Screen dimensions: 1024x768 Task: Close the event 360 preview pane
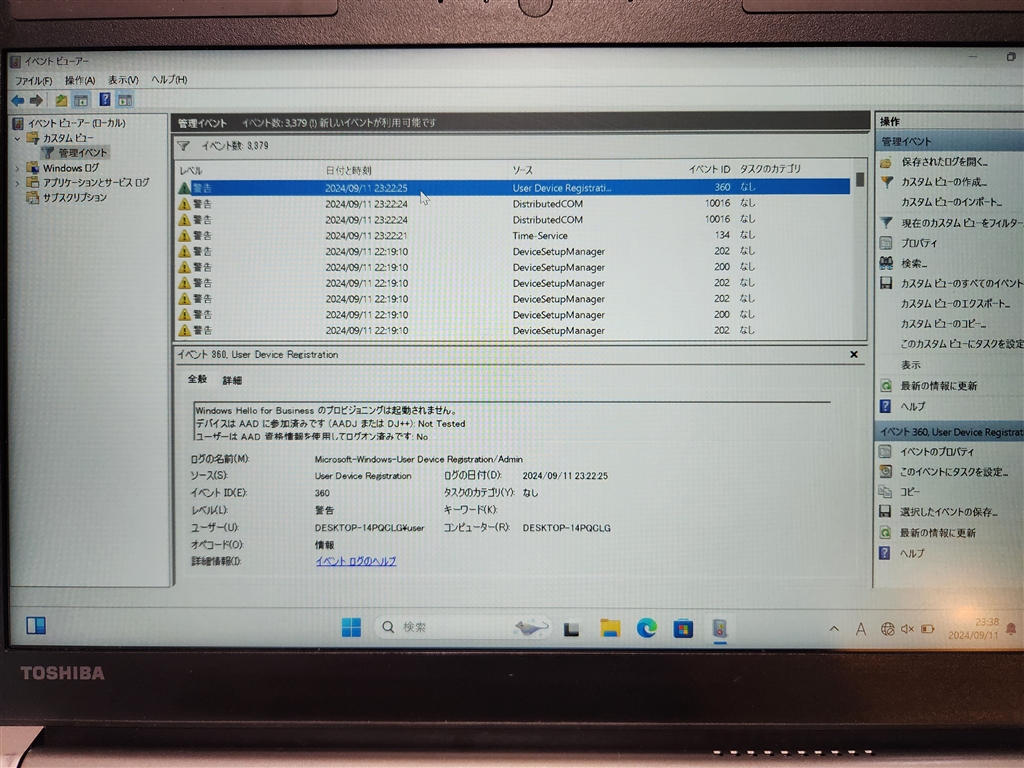pyautogui.click(x=853, y=354)
